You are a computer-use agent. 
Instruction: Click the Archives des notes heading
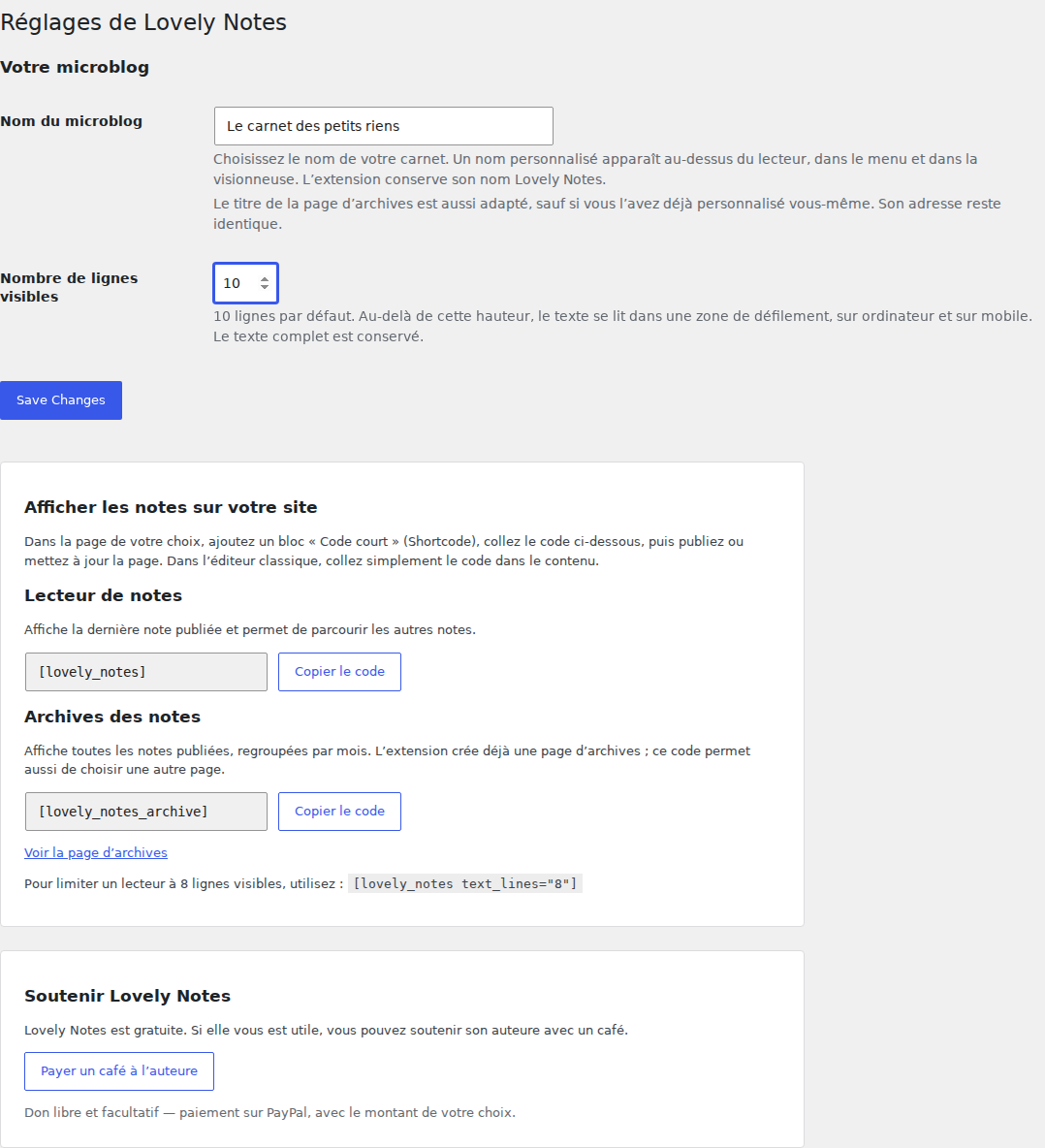tap(112, 717)
